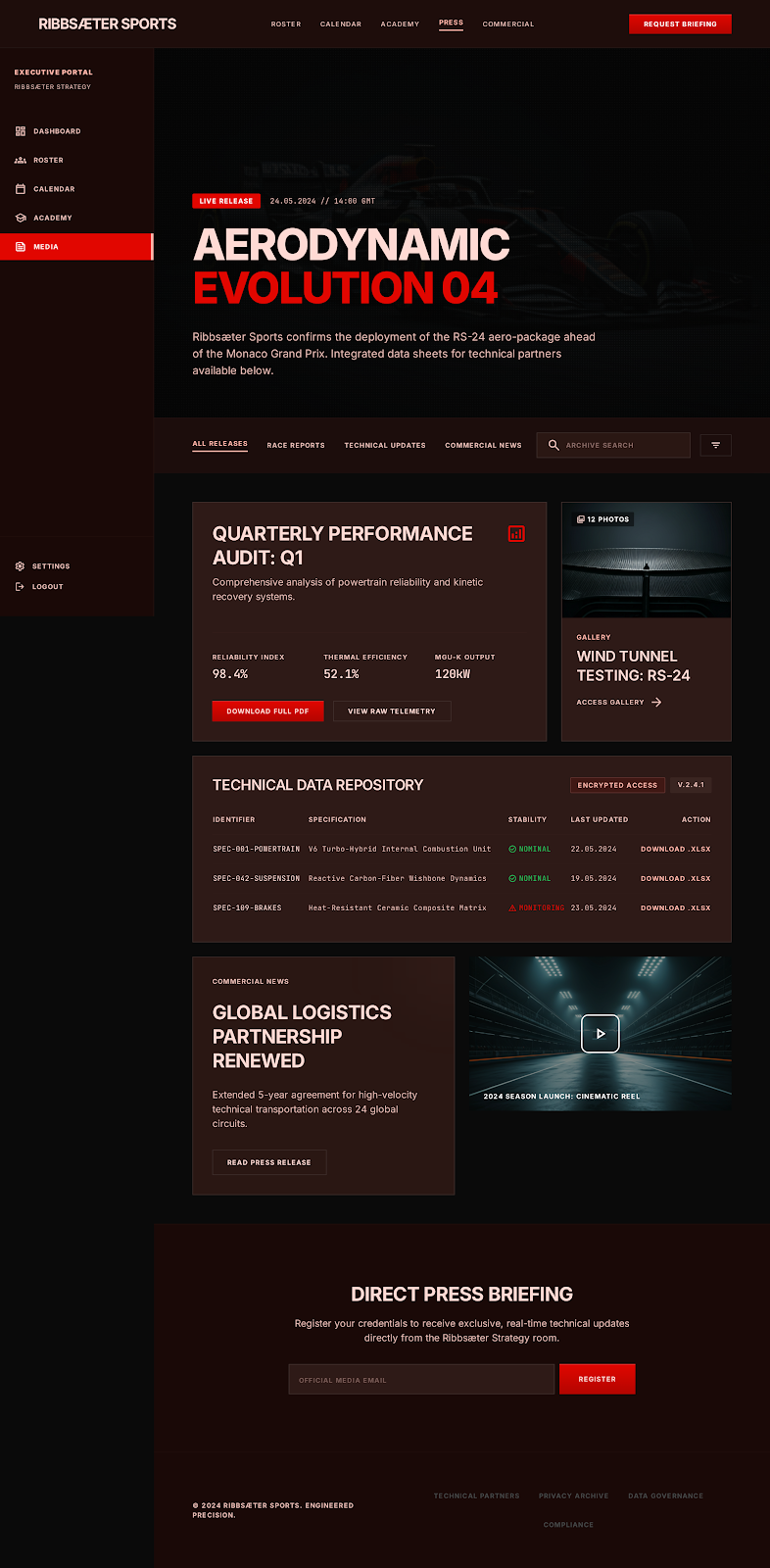Open the Compliance footer link
This screenshot has height=1568, width=770.
tap(568, 1525)
